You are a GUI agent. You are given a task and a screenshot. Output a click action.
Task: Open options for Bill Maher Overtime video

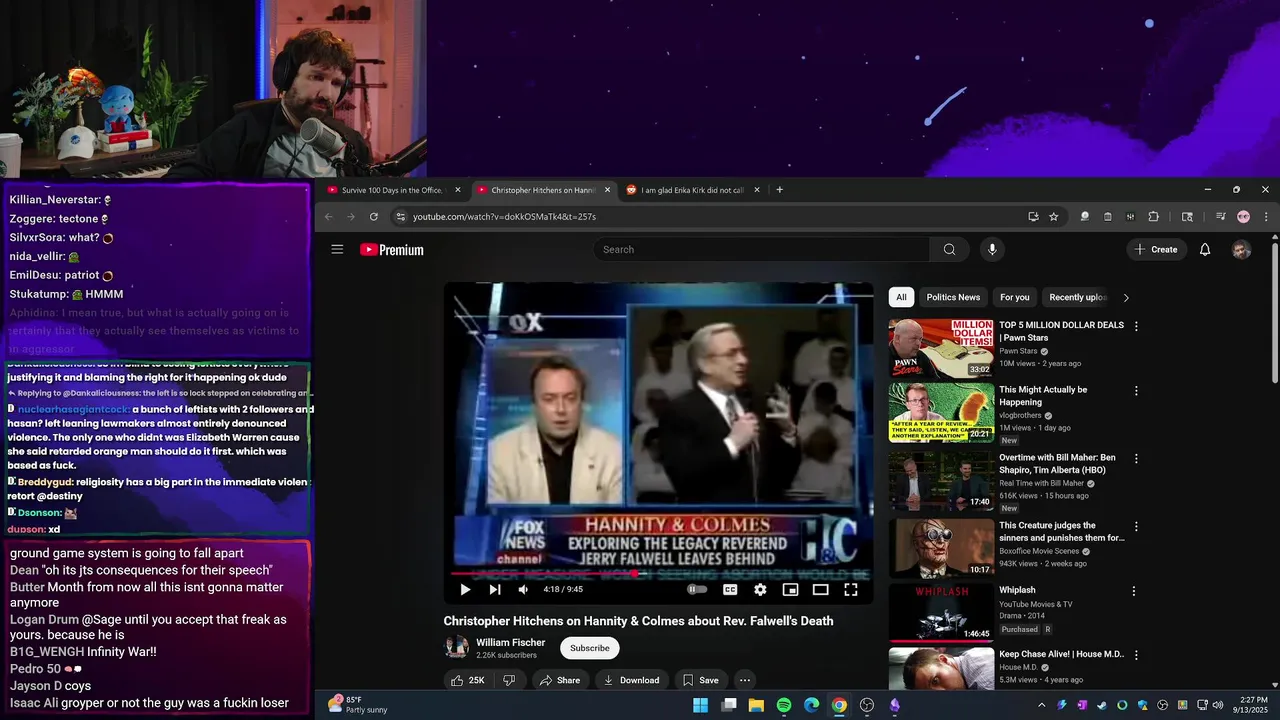pos(1136,459)
